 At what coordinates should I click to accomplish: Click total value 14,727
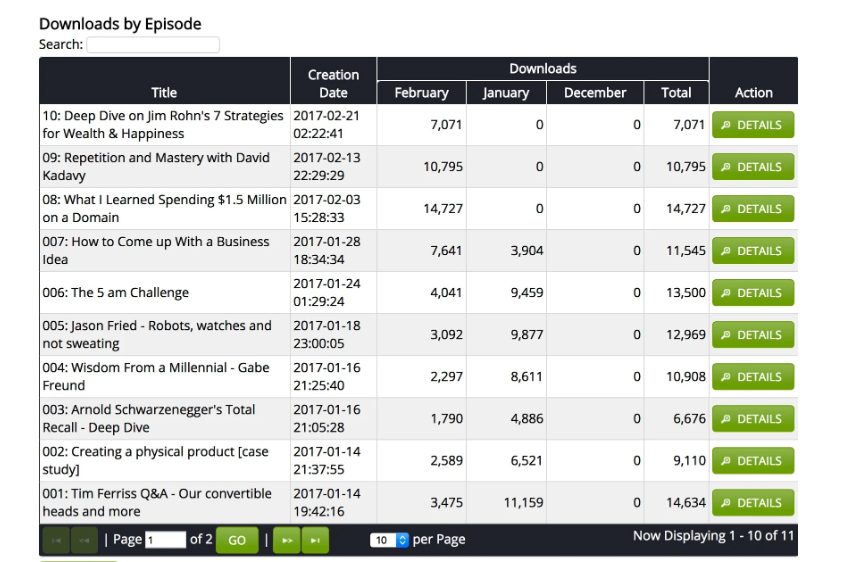pyautogui.click(x=686, y=209)
